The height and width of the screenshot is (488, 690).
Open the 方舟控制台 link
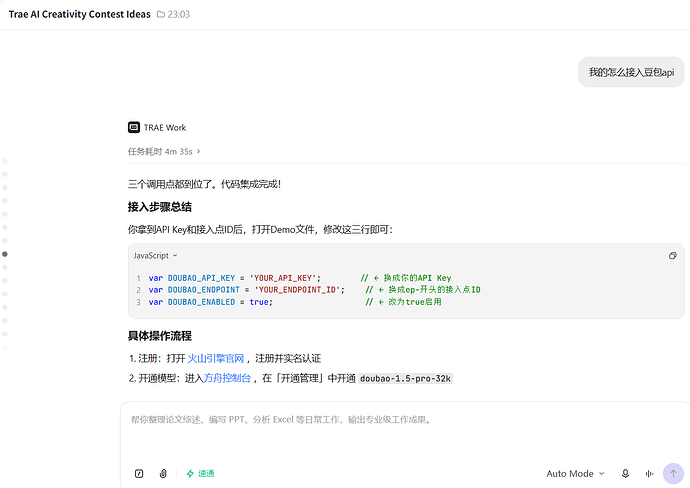pos(227,378)
